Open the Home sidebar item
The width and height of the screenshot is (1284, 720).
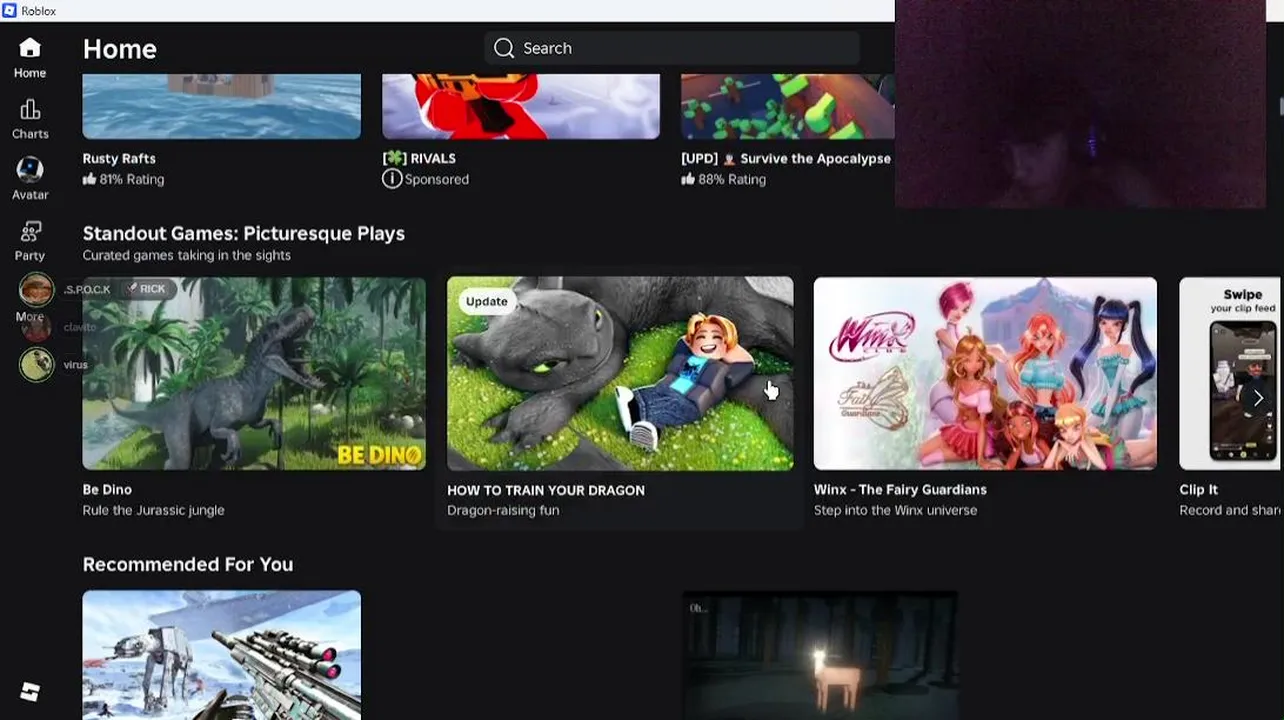30,58
